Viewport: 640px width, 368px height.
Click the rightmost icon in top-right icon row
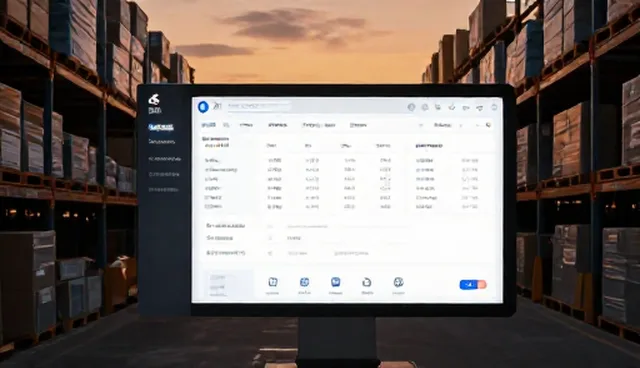point(494,107)
